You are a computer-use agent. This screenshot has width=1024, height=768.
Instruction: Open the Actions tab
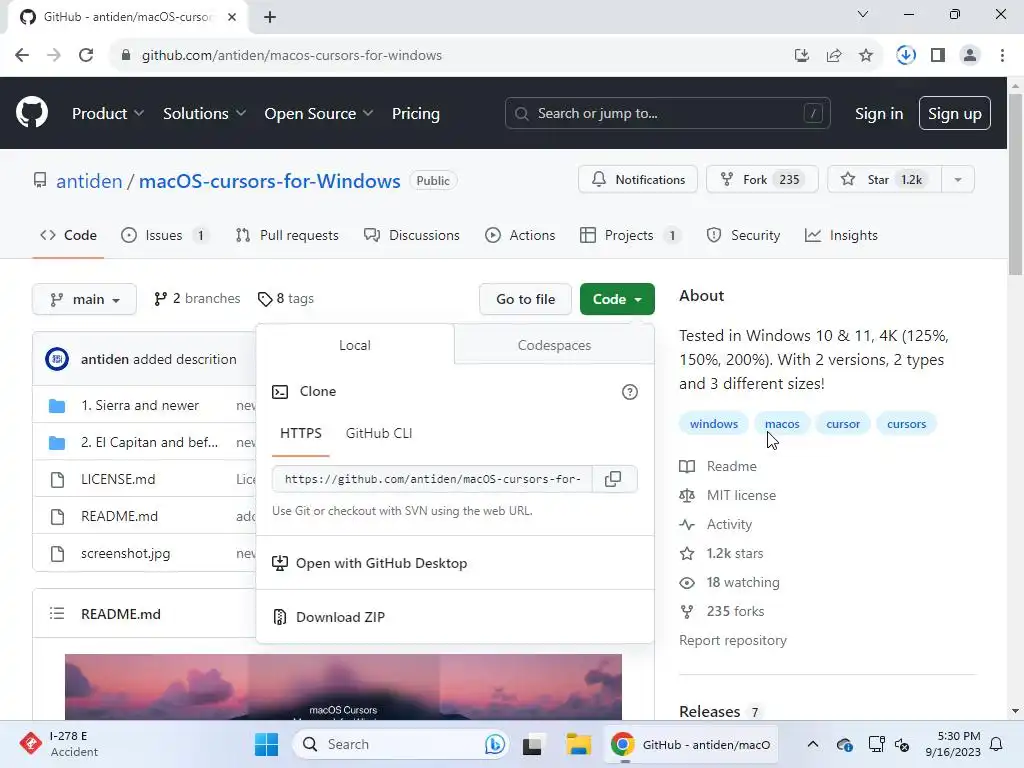point(520,235)
